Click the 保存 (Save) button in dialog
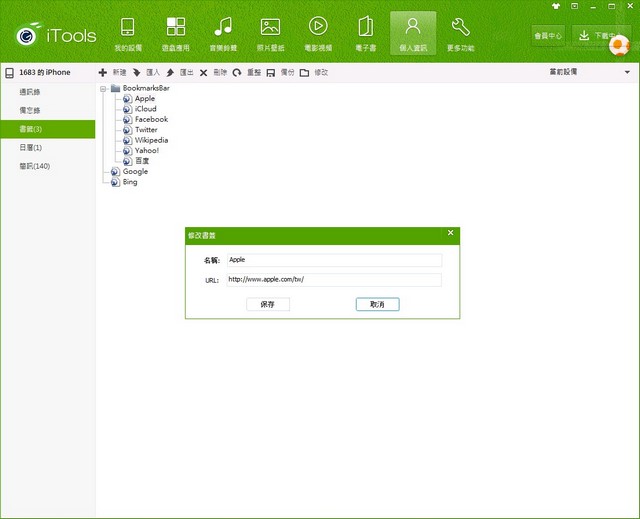 pos(267,304)
